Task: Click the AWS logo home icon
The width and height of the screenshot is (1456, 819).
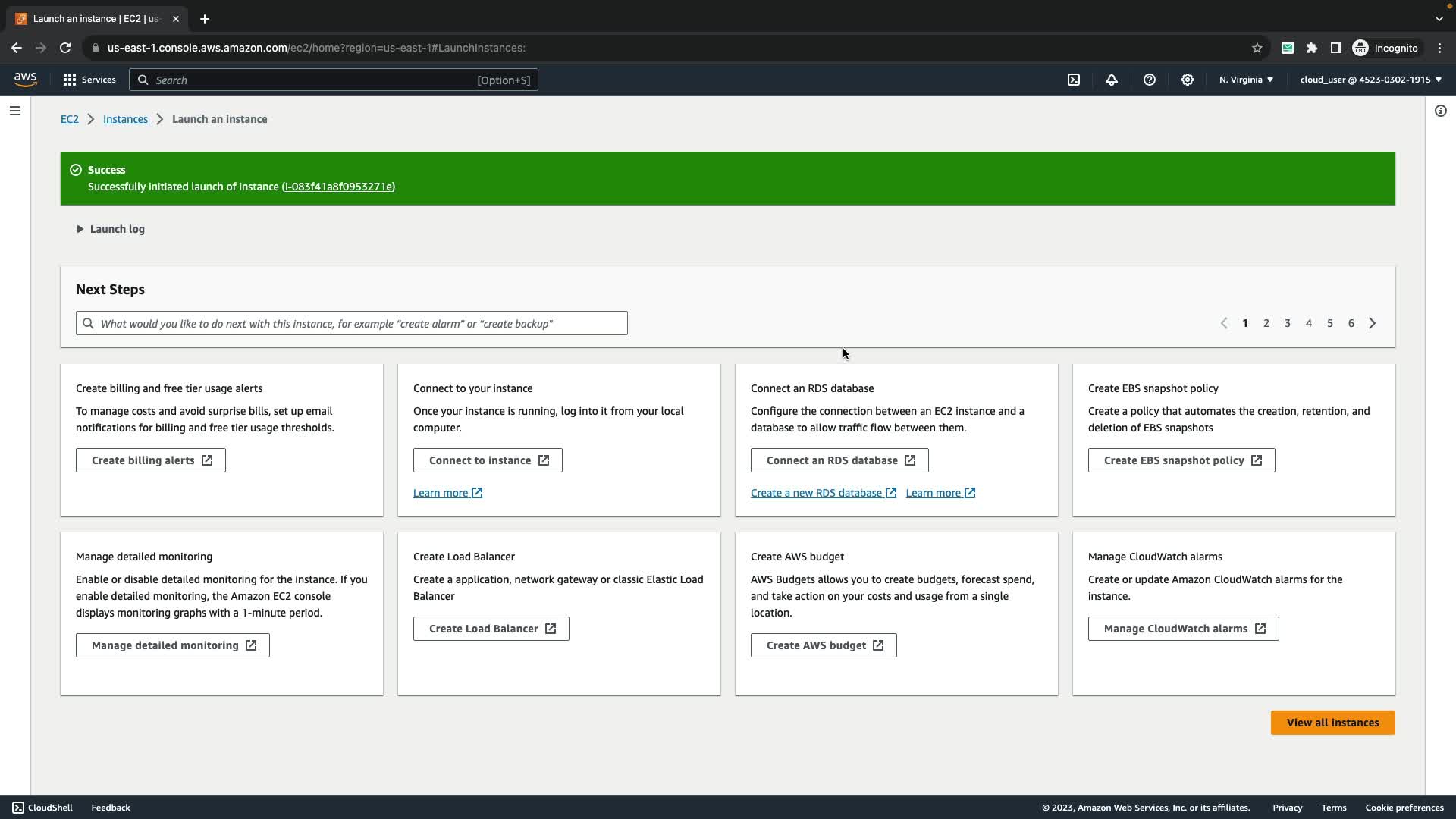Action: click(25, 80)
